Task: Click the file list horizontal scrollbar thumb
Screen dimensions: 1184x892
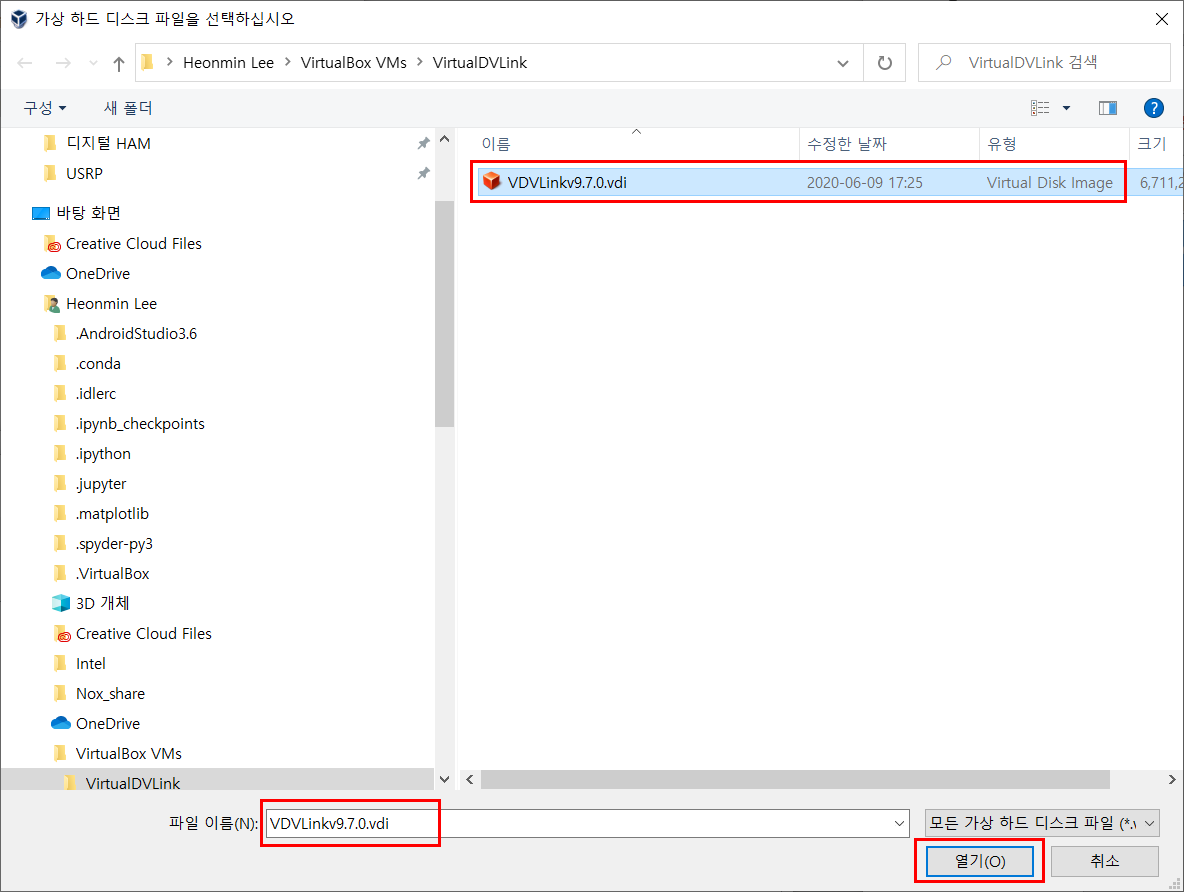Action: (x=795, y=779)
